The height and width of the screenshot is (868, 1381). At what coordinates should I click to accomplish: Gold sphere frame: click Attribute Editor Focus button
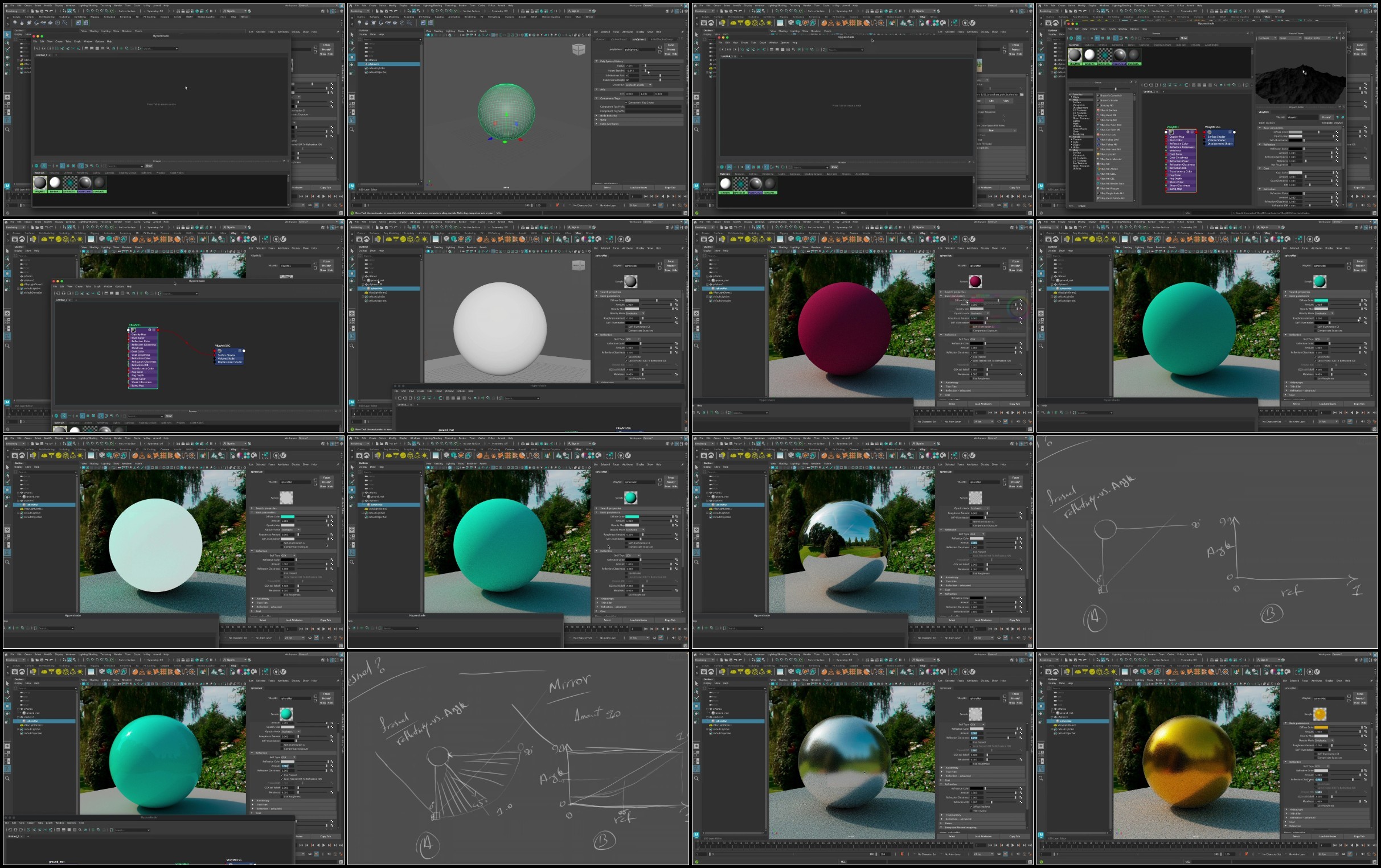pyautogui.click(x=1360, y=694)
